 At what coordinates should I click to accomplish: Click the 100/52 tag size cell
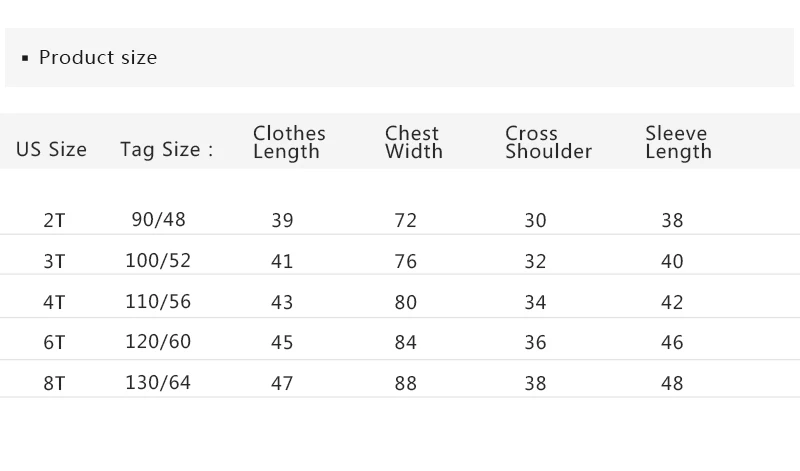pos(158,260)
